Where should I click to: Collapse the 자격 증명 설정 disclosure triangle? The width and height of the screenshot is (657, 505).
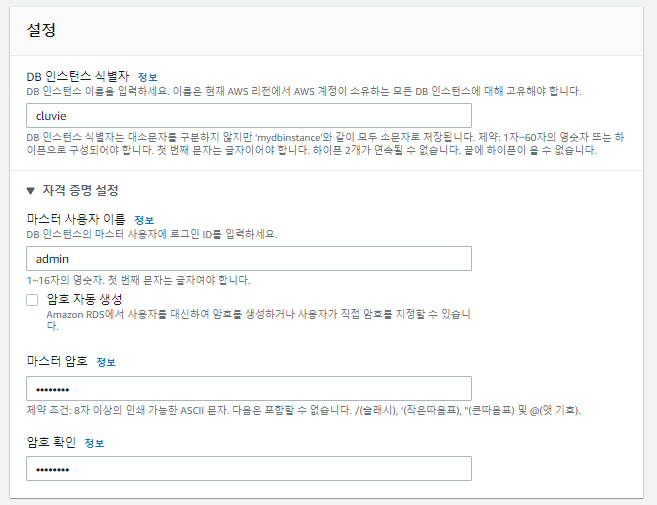coord(30,191)
